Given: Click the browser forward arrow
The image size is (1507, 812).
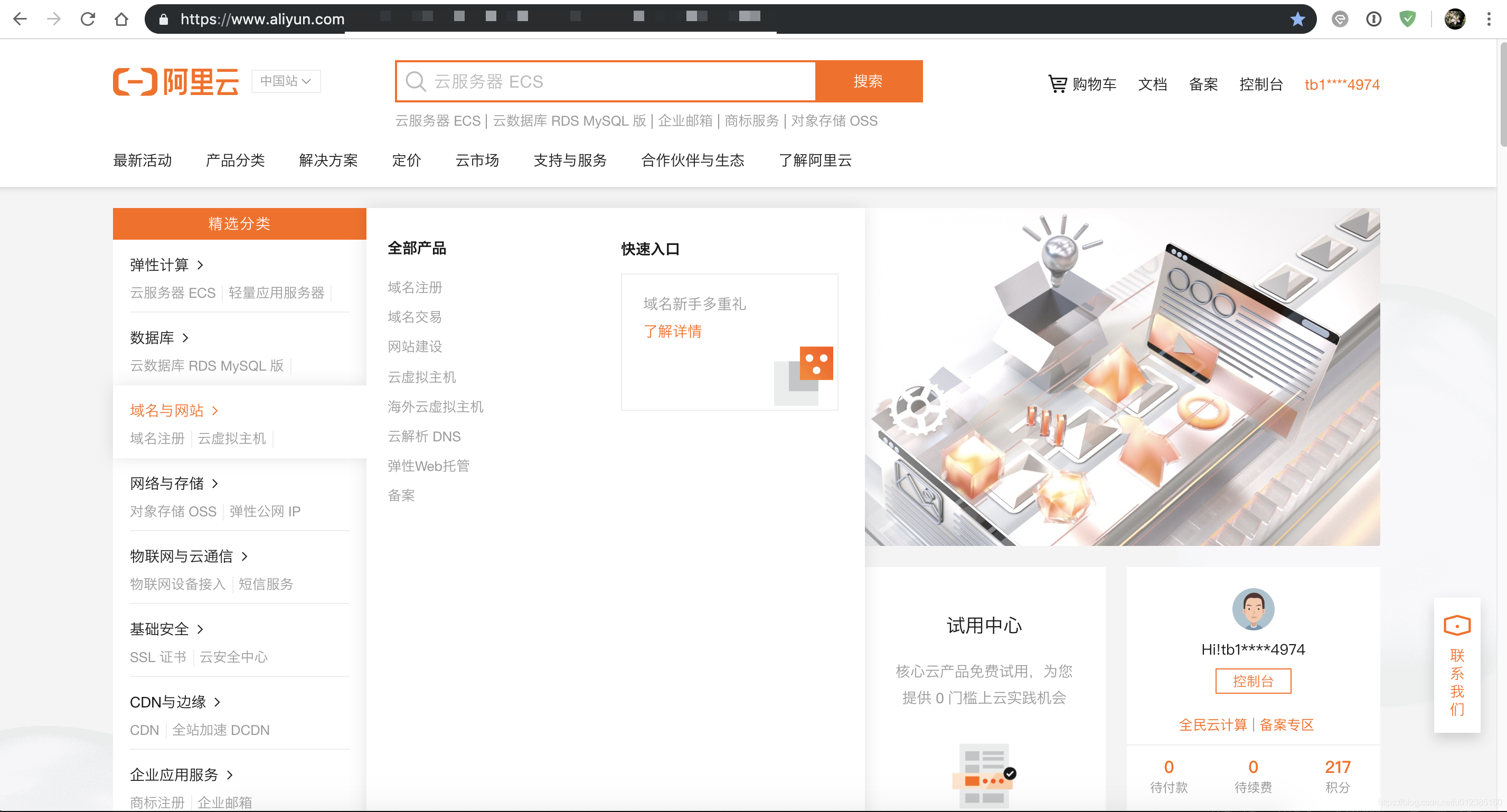Looking at the screenshot, I should [54, 18].
